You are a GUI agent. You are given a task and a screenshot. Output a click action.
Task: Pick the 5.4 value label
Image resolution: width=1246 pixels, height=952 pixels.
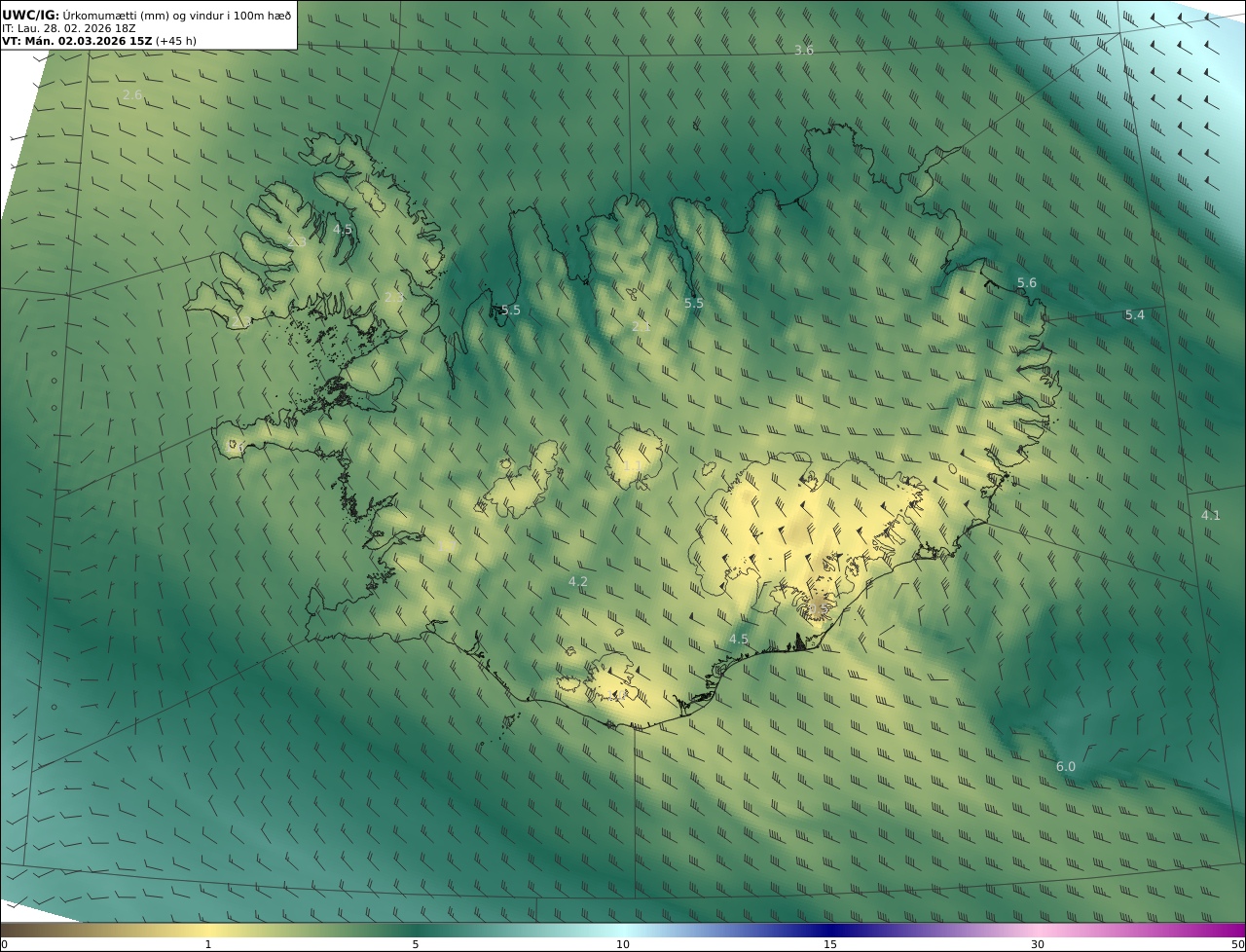click(x=1135, y=315)
